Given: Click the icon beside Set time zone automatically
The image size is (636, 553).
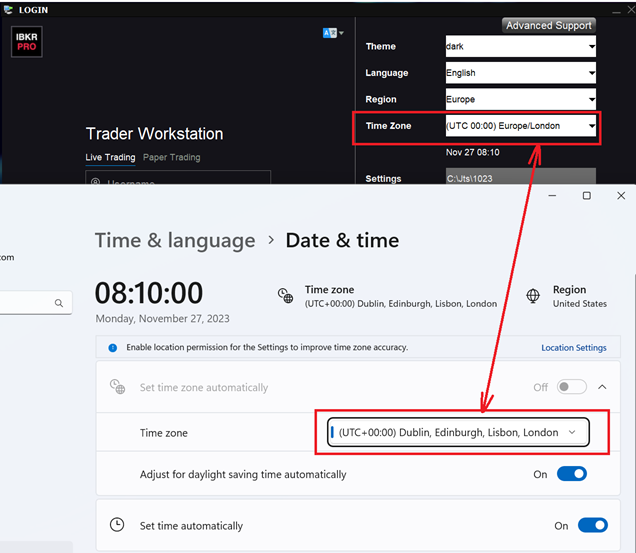Looking at the screenshot, I should click(118, 387).
